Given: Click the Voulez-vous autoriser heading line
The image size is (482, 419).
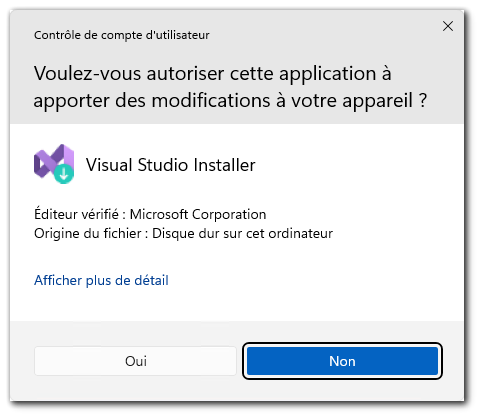Looking at the screenshot, I should click(213, 73).
